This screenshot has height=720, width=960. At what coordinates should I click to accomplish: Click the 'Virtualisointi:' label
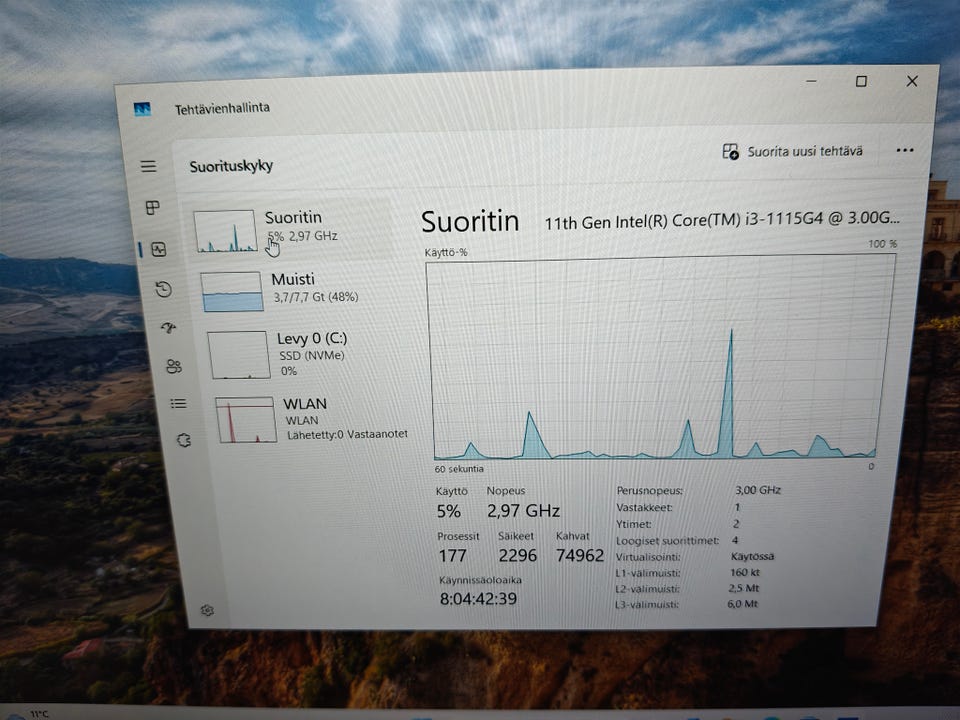pyautogui.click(x=648, y=557)
